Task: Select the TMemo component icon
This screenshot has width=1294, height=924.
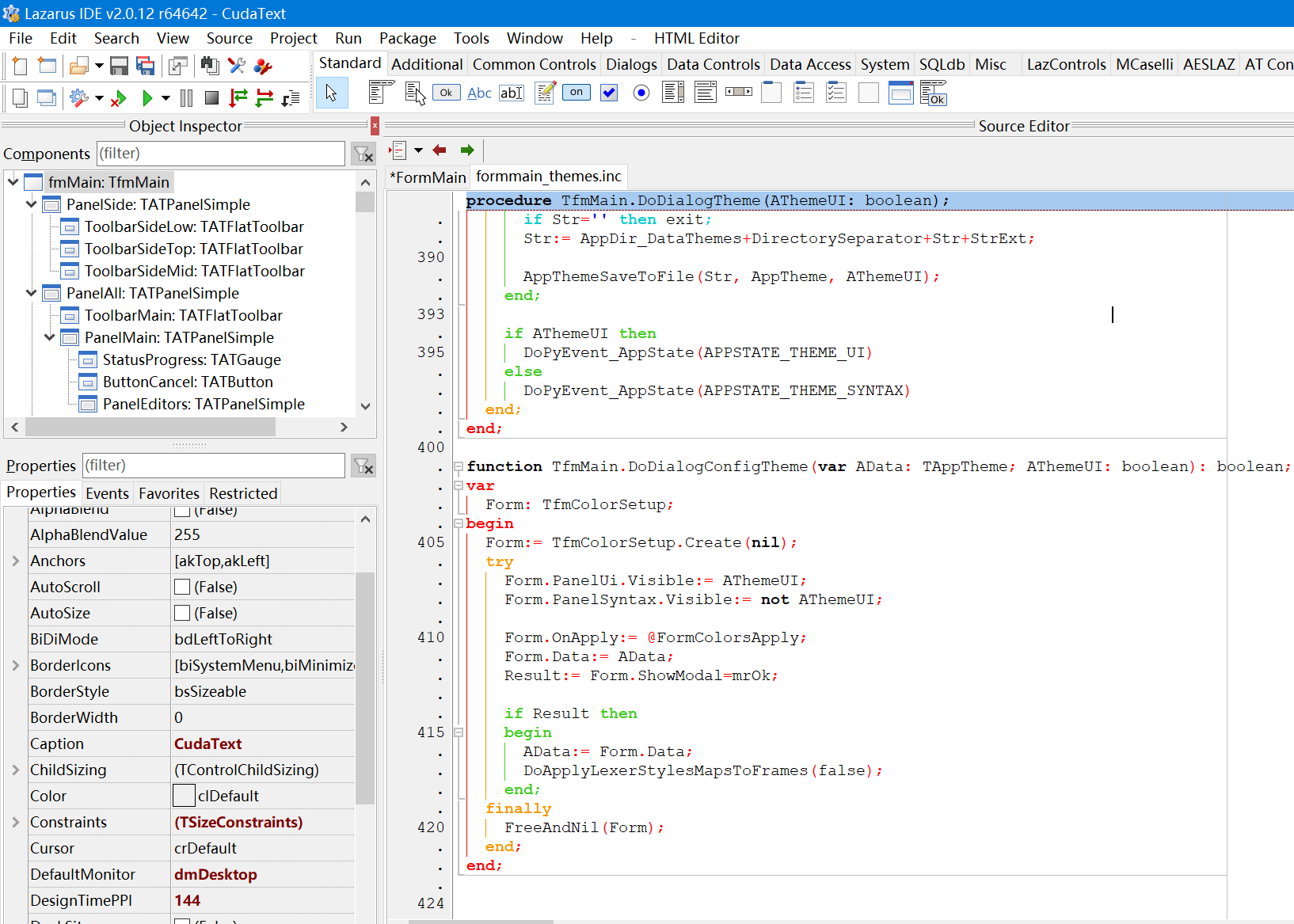Action: 545,93
